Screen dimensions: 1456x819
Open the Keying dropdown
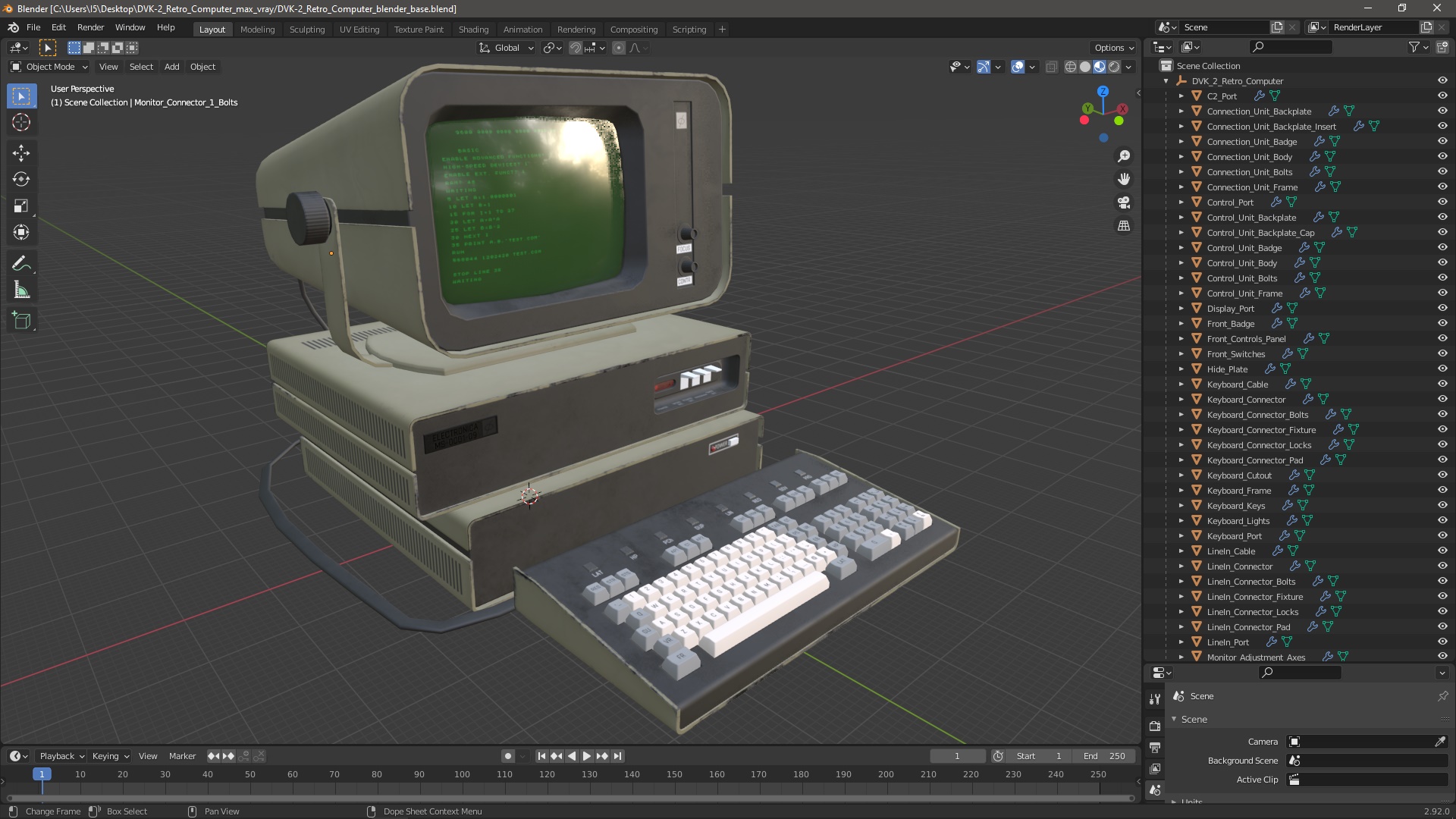point(110,756)
